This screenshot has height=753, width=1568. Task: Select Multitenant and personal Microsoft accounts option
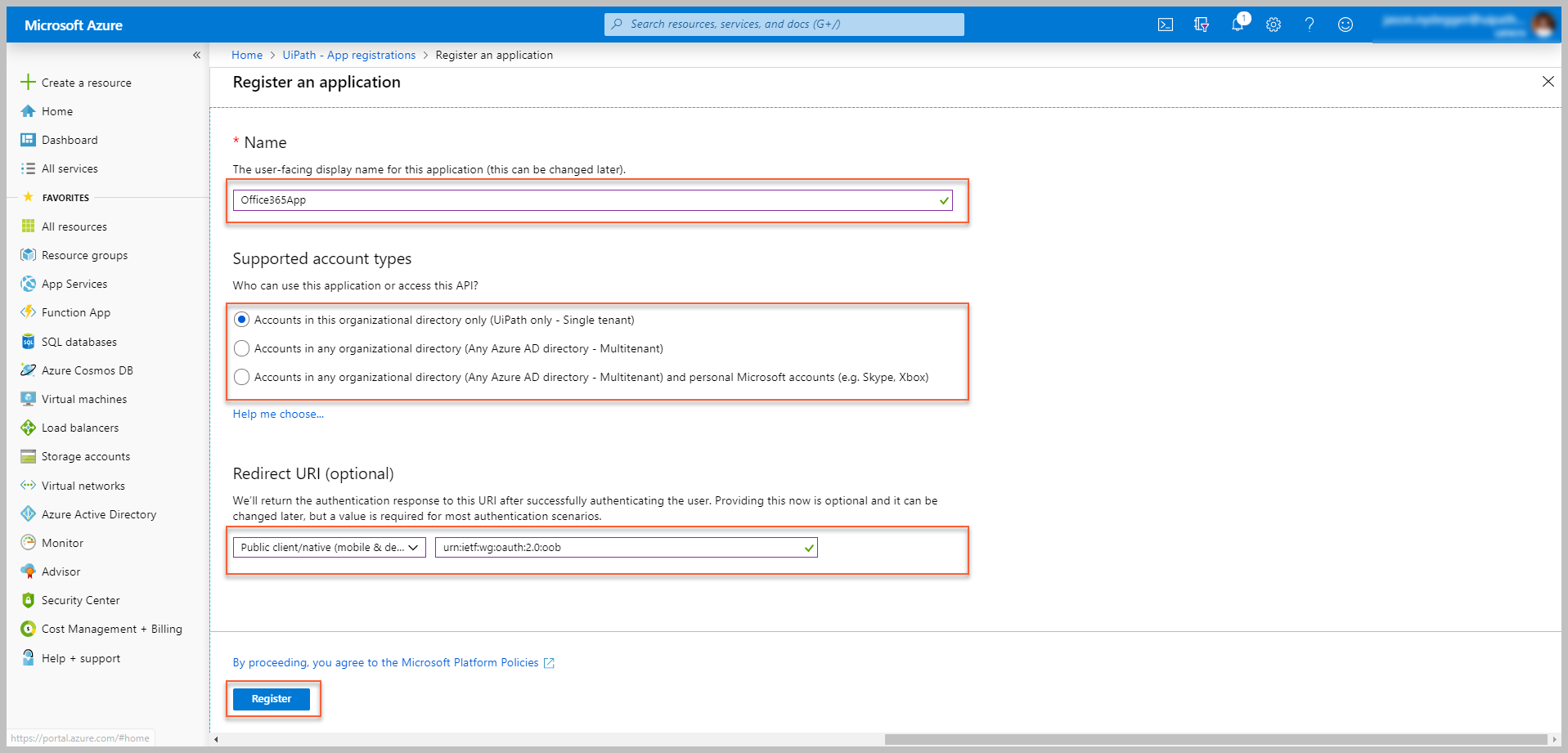point(241,377)
